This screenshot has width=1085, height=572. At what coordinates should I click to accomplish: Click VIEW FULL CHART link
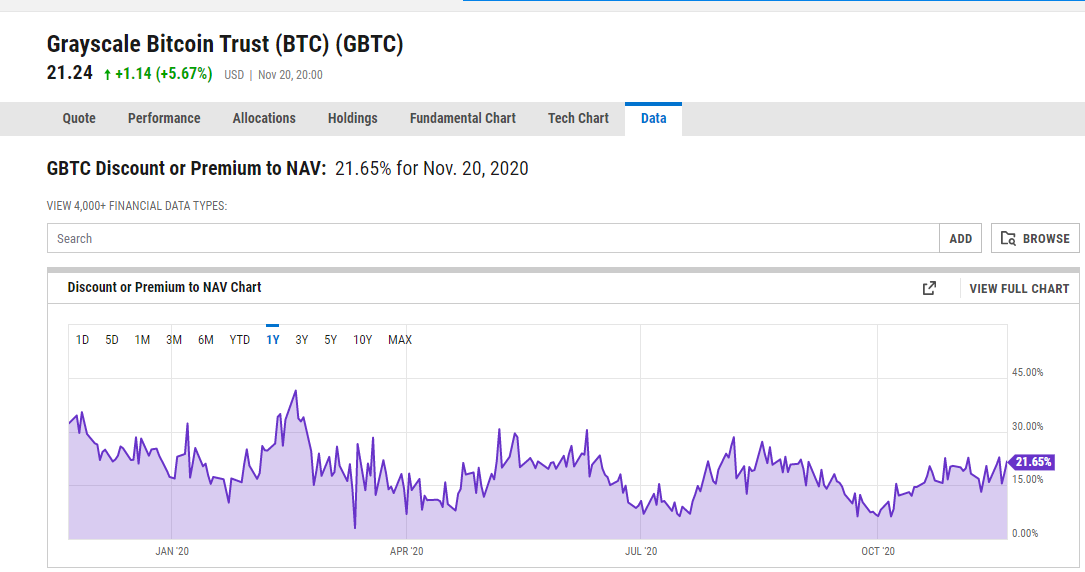(1019, 288)
